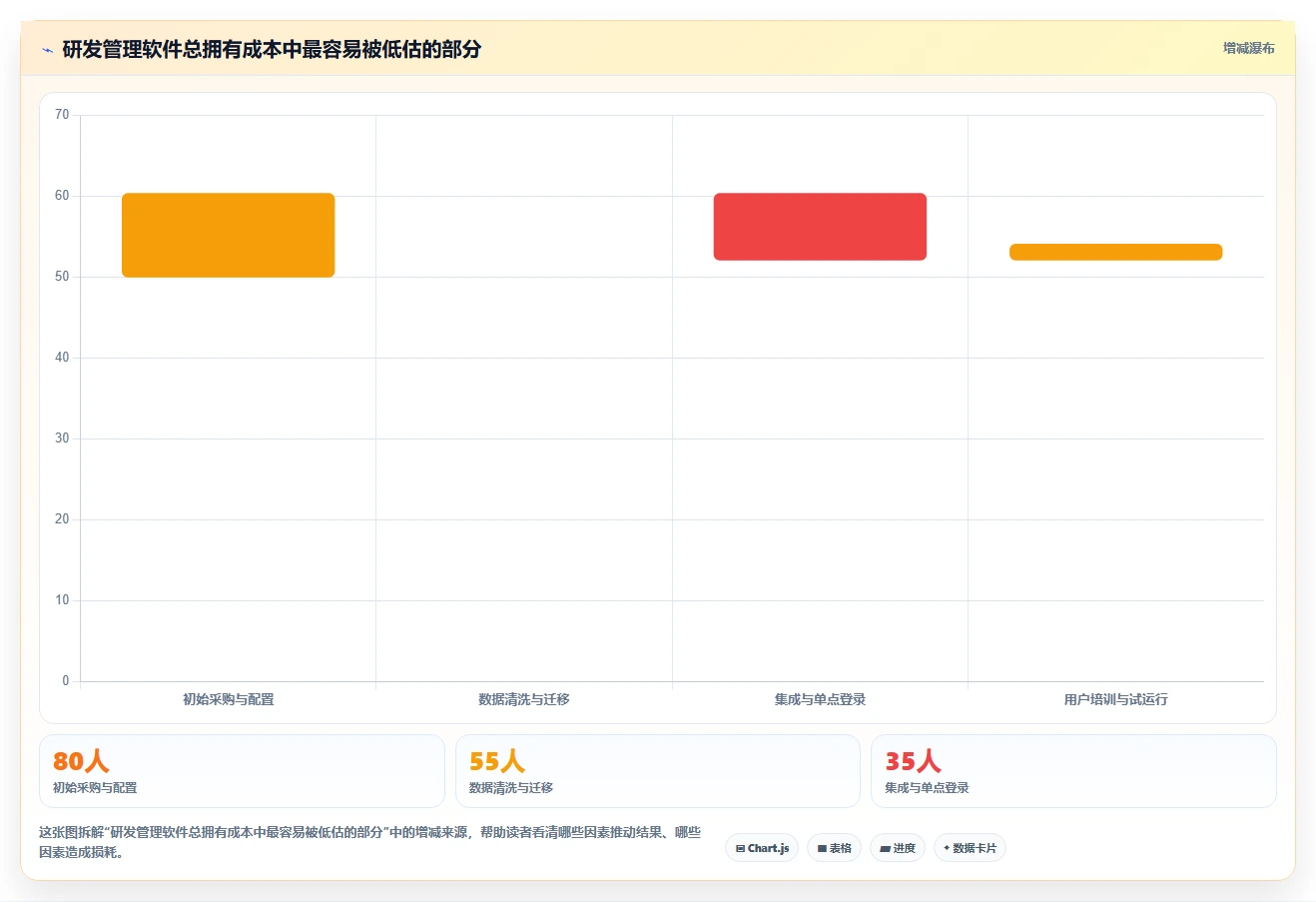Viewport: 1316px width, 902px height.
Task: Click x-axis label 集成与单点登录
Action: pos(820,699)
